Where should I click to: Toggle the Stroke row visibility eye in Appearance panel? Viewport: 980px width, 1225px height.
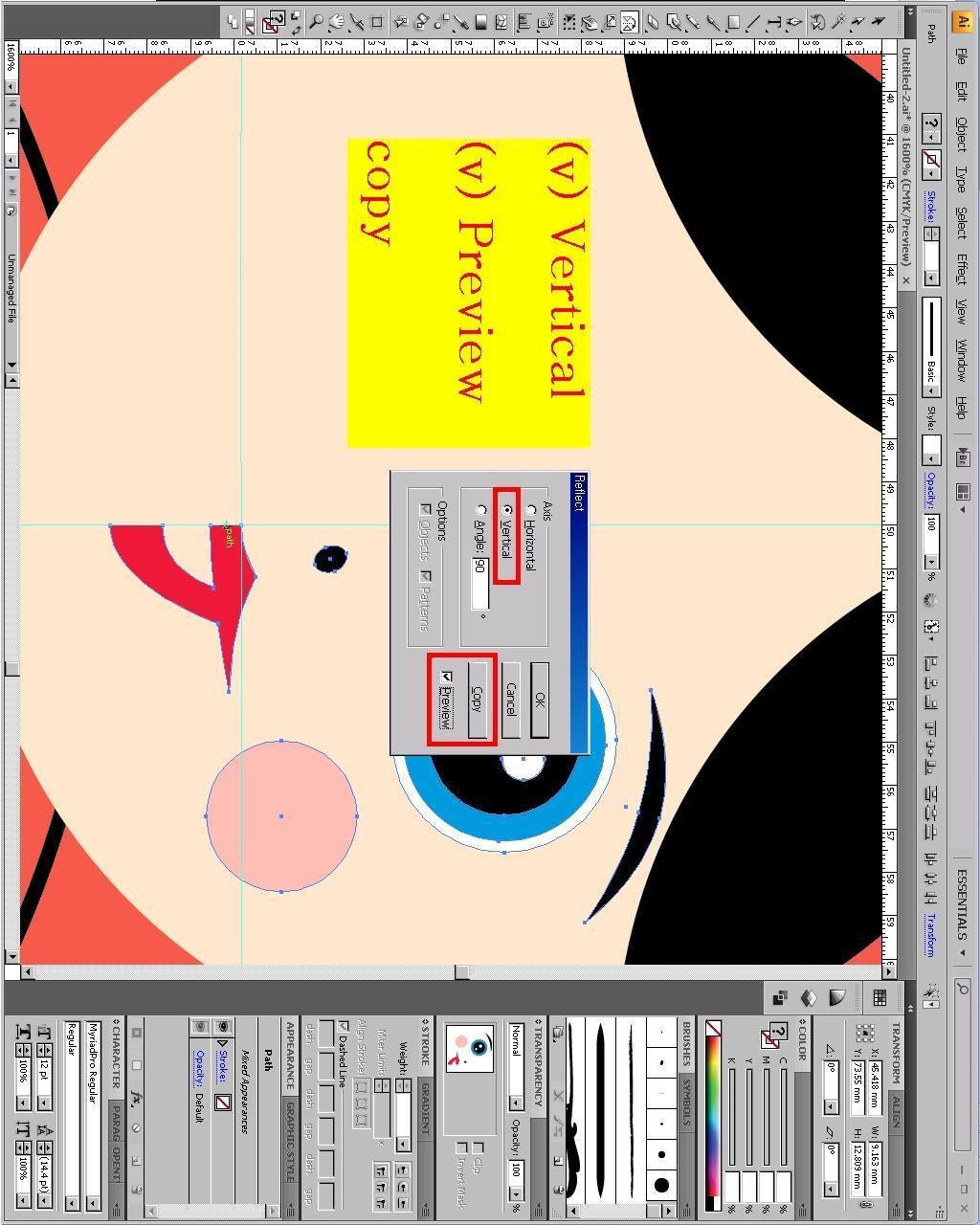223,1026
